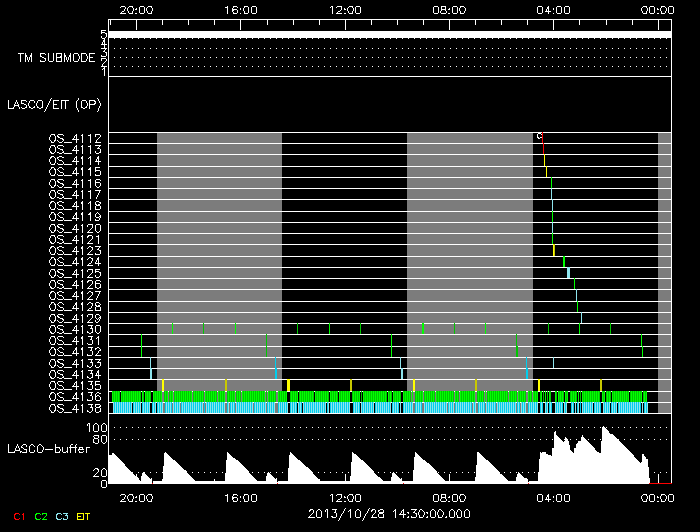Click the 12:00 label on top axis

click(x=345, y=10)
